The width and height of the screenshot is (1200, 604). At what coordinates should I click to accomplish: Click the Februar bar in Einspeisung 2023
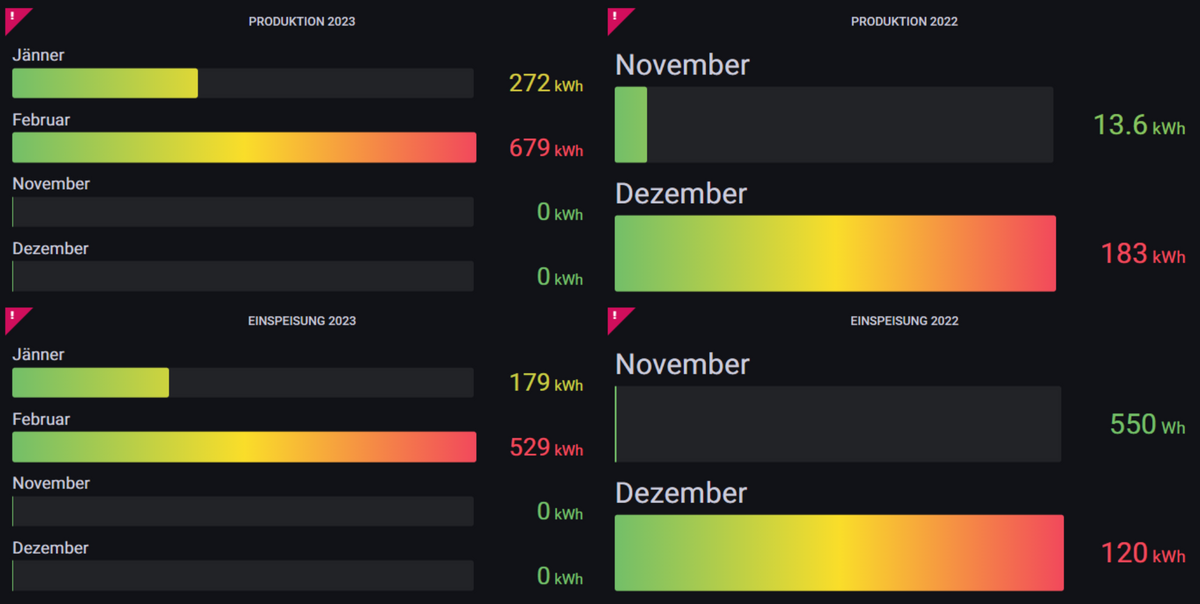(244, 447)
